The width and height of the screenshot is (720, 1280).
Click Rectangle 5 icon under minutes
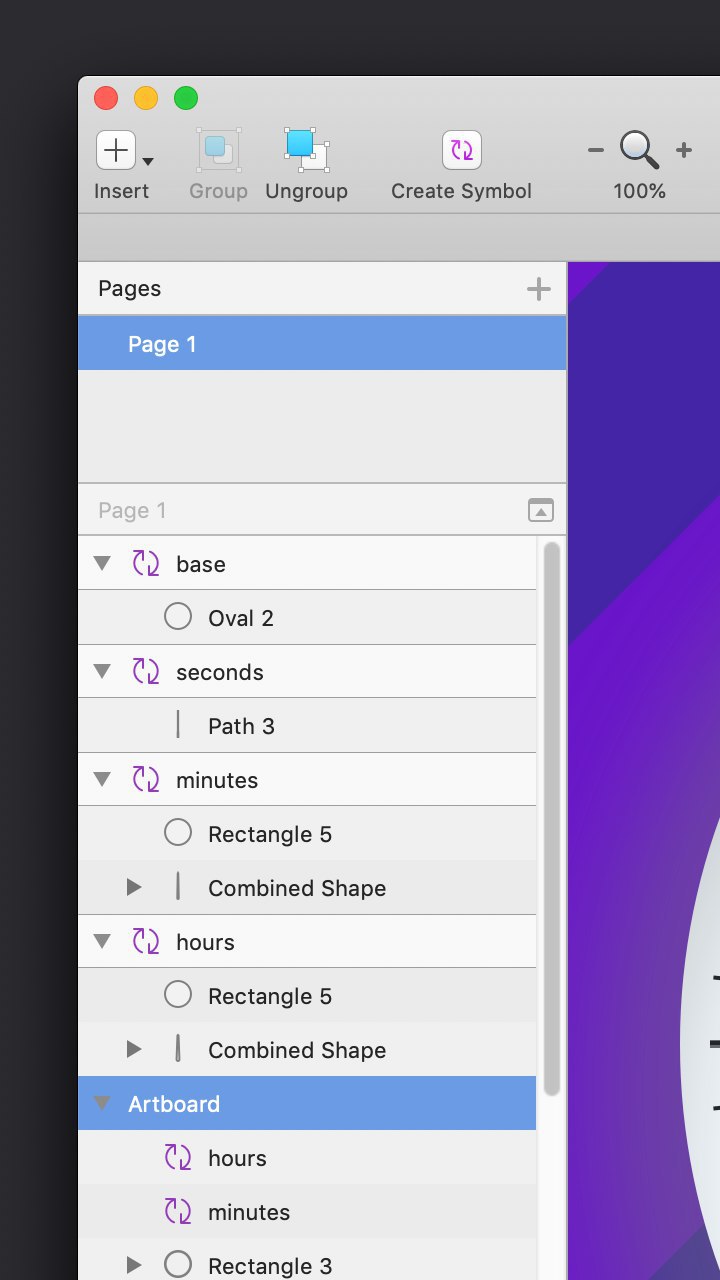(x=178, y=833)
